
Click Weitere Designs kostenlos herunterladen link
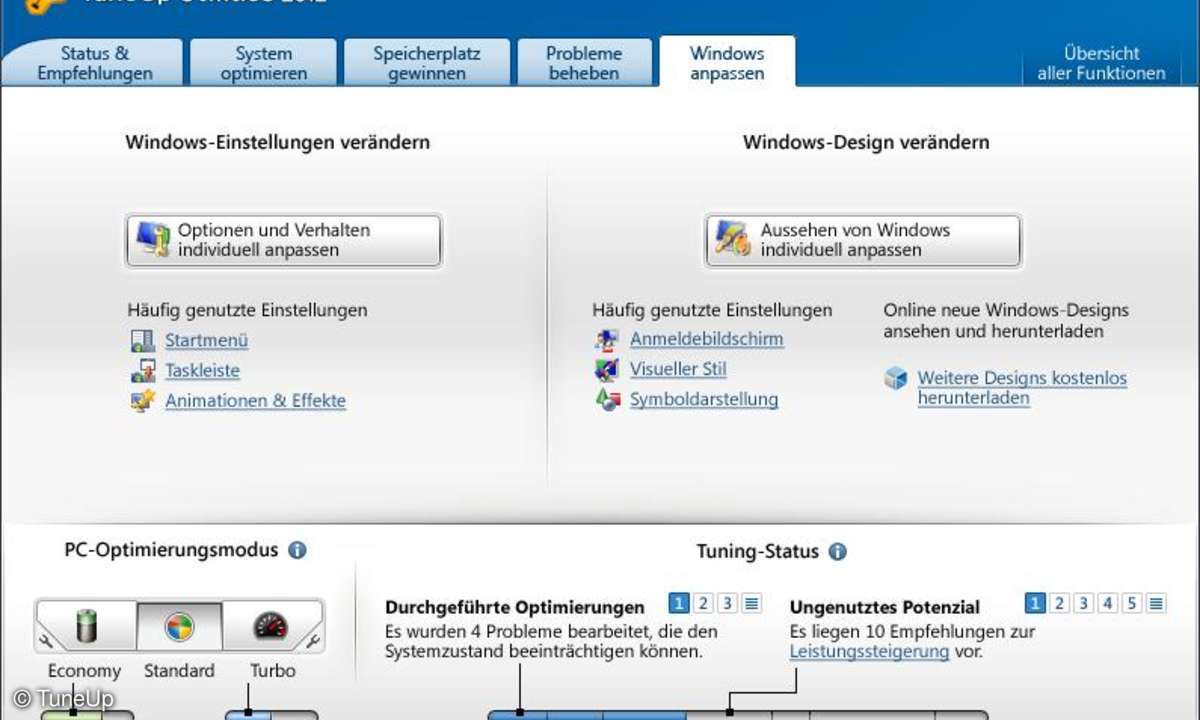pos(1022,388)
